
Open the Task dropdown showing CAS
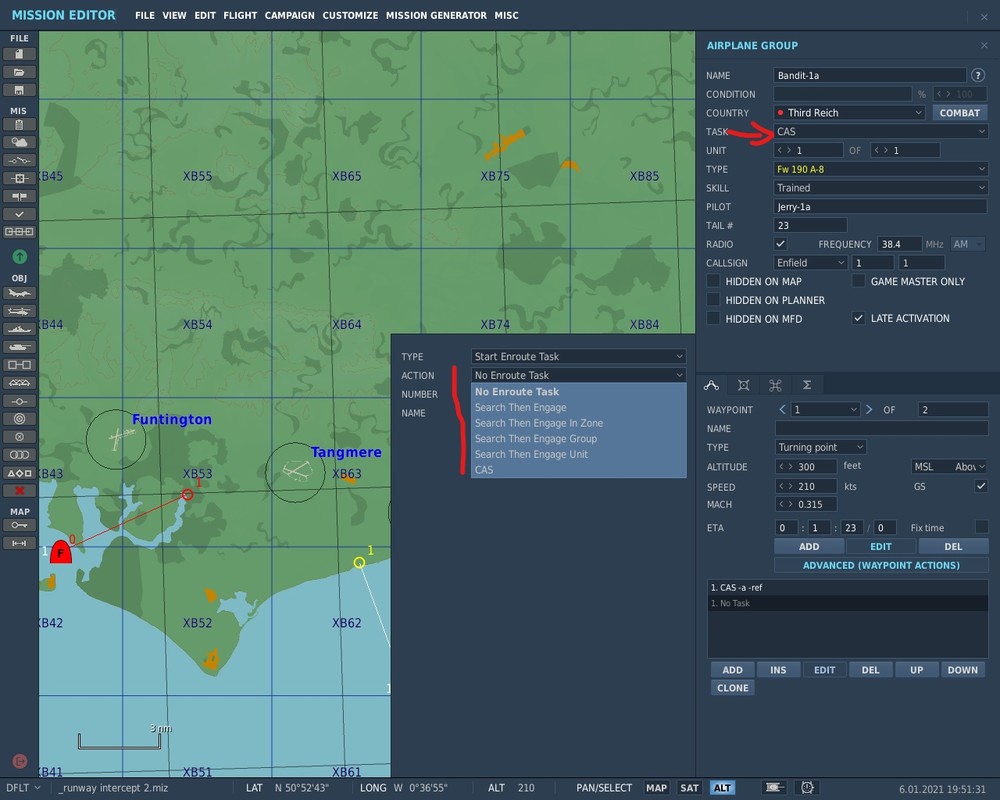click(x=880, y=131)
